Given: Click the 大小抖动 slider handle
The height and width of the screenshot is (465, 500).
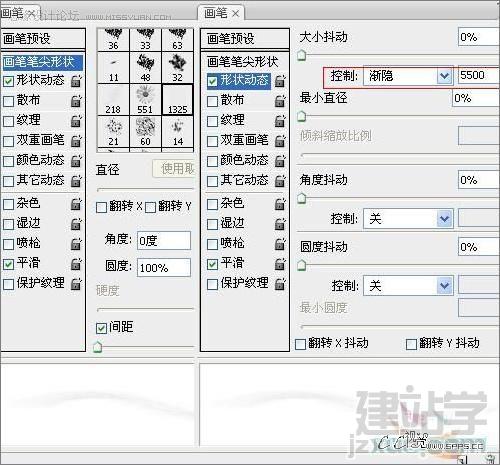Looking at the screenshot, I should (301, 55).
